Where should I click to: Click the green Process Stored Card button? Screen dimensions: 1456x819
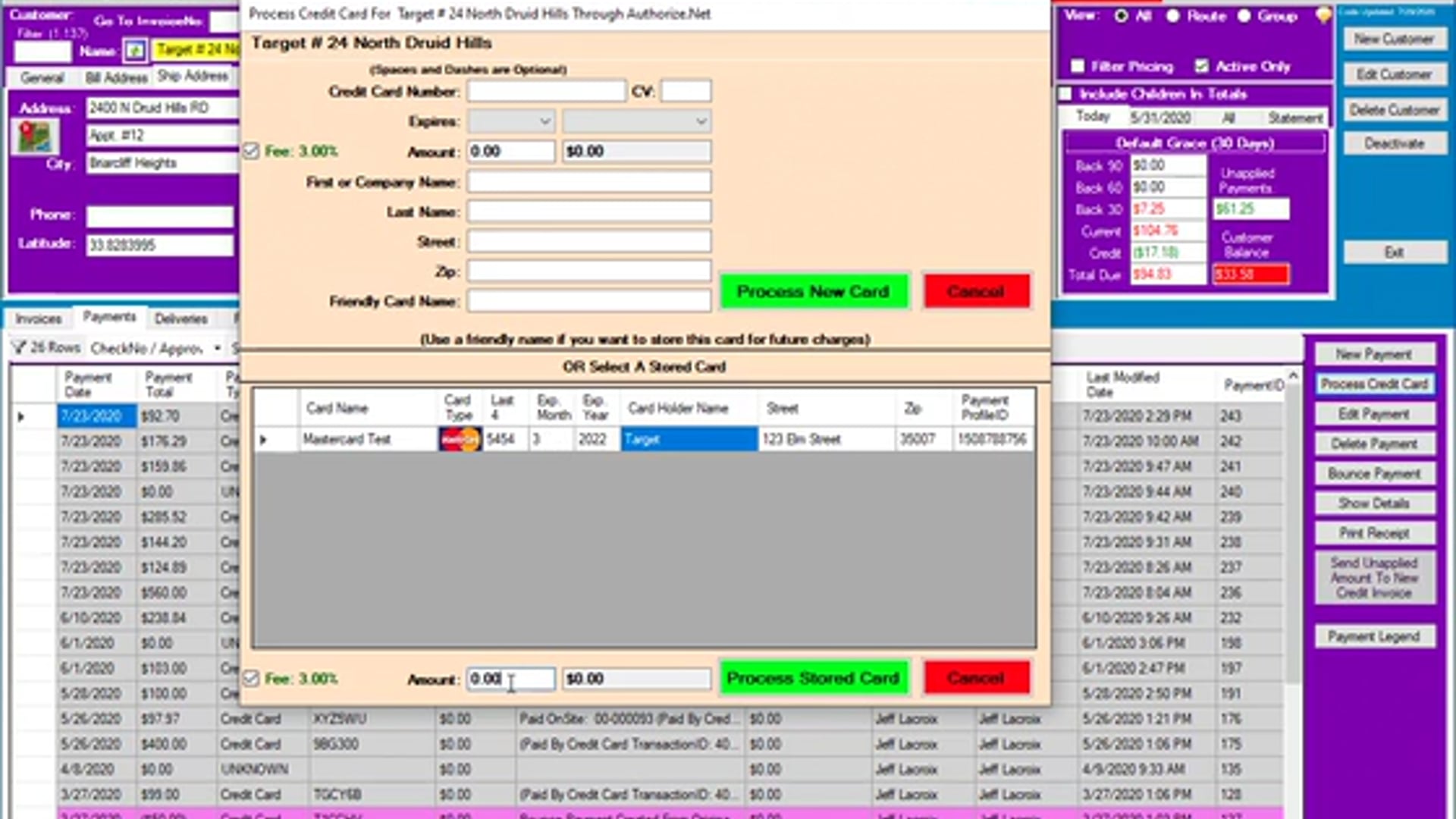pos(813,678)
